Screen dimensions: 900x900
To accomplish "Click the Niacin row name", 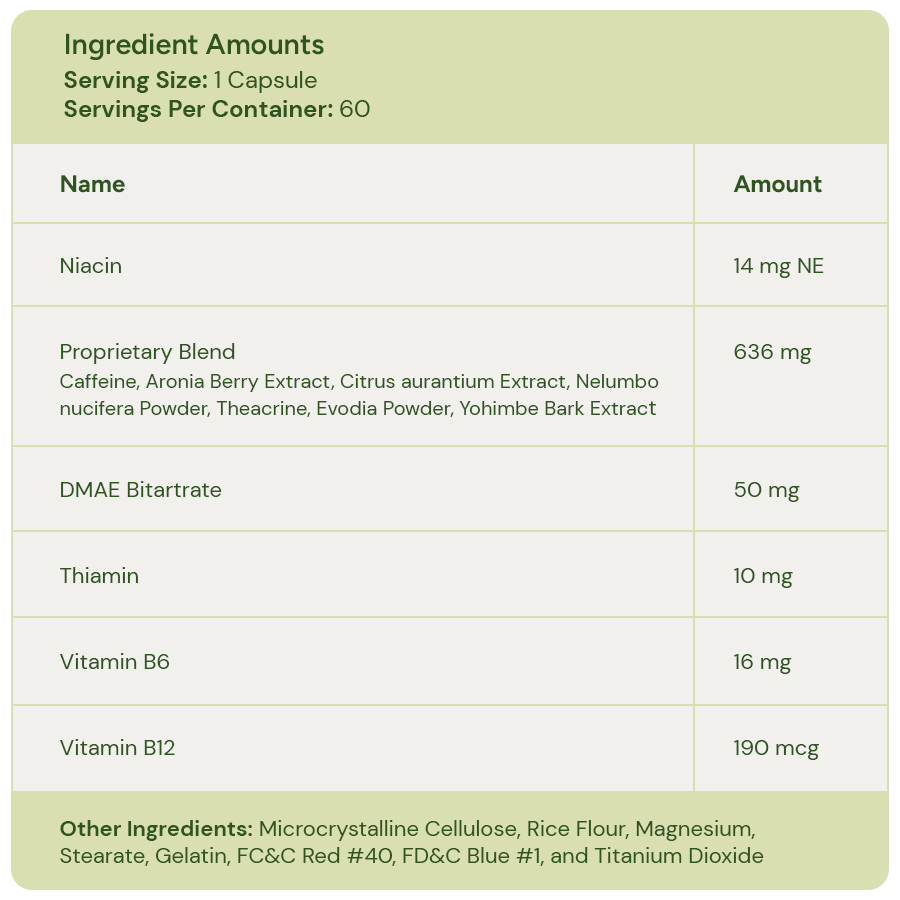I will coord(91,266).
